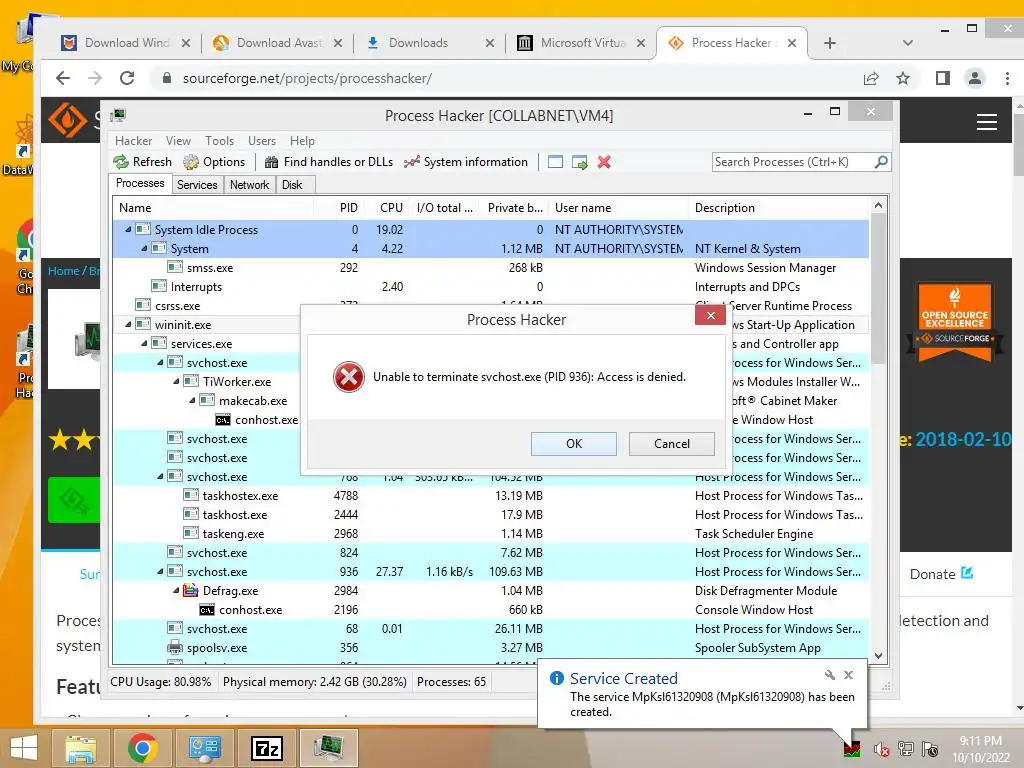
Task: Click the csrss.exe process icon
Action: pyautogui.click(x=143, y=305)
